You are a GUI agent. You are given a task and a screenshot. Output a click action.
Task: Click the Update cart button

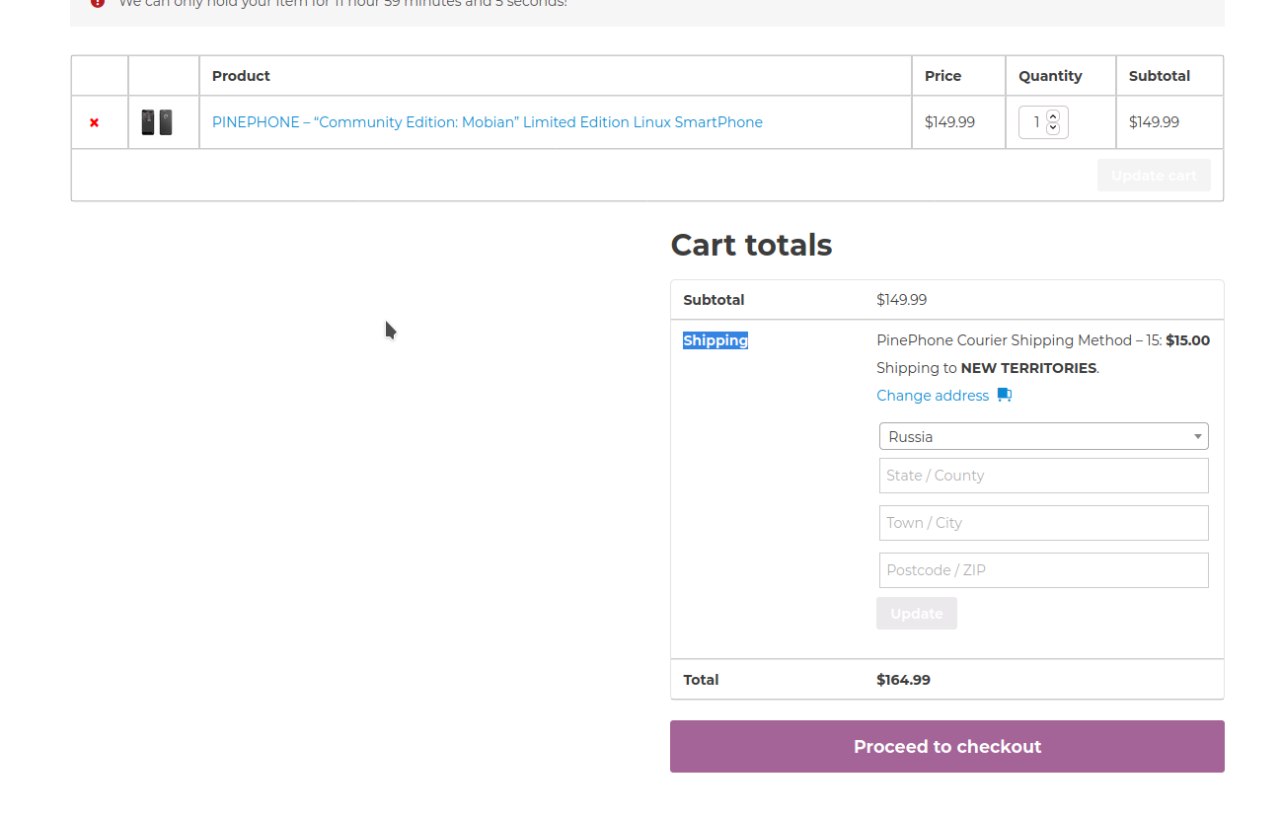(x=1153, y=175)
